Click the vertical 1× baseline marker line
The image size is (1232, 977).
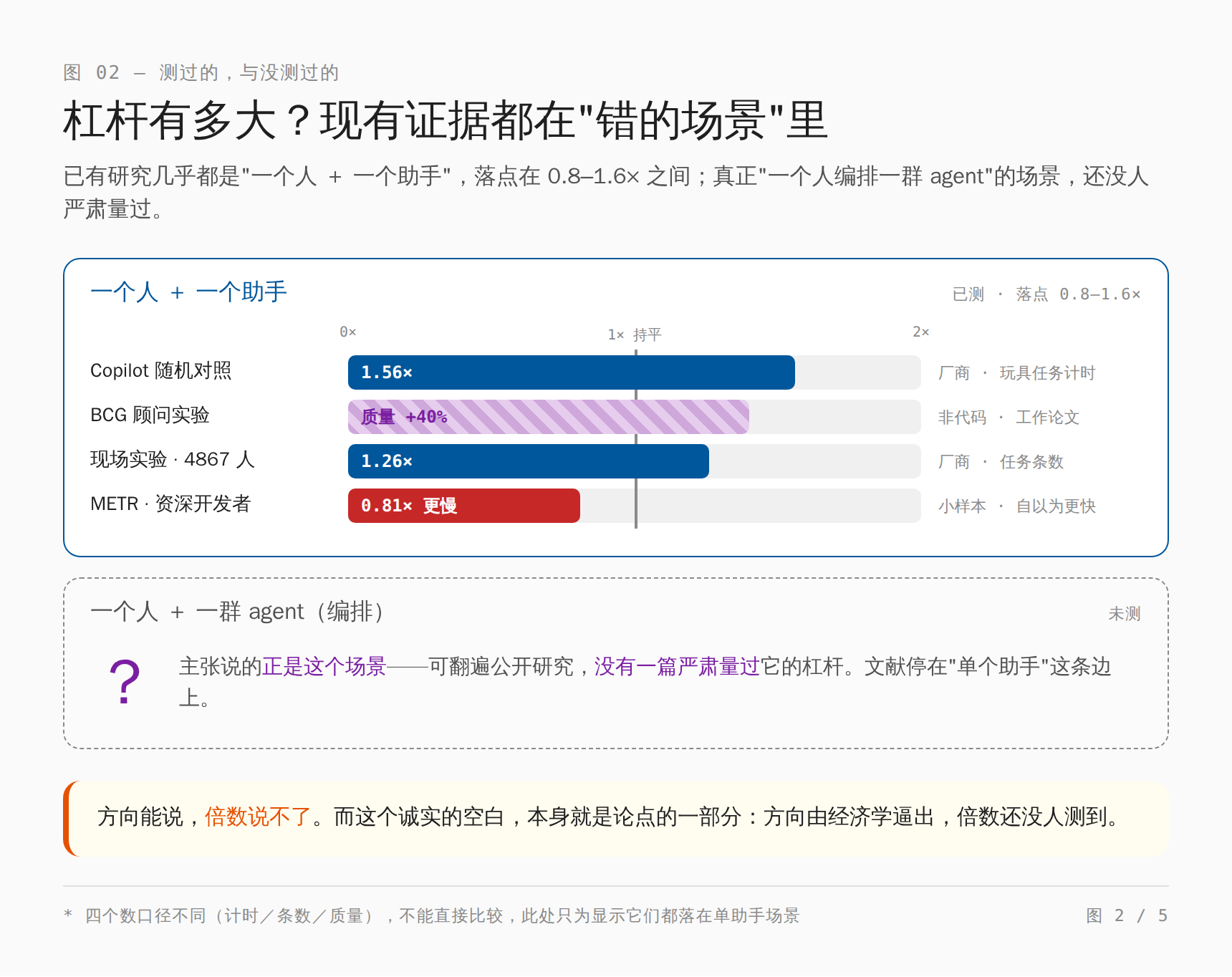pyautogui.click(x=635, y=439)
